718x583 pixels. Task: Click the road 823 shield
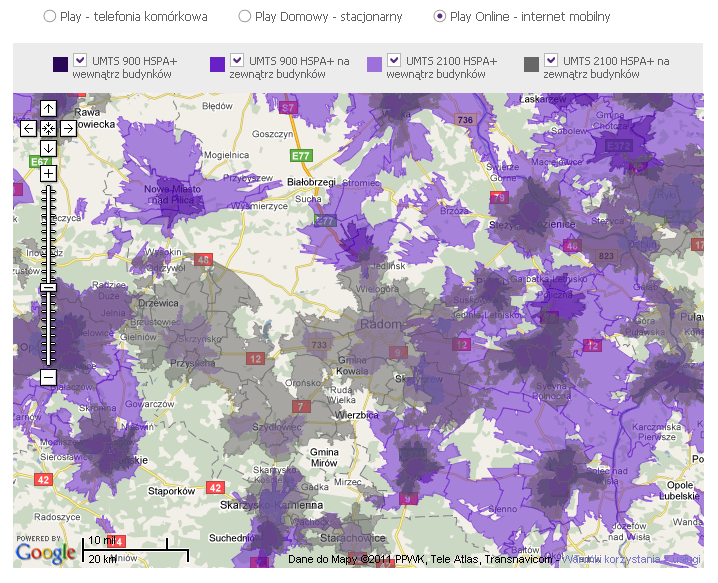(606, 256)
